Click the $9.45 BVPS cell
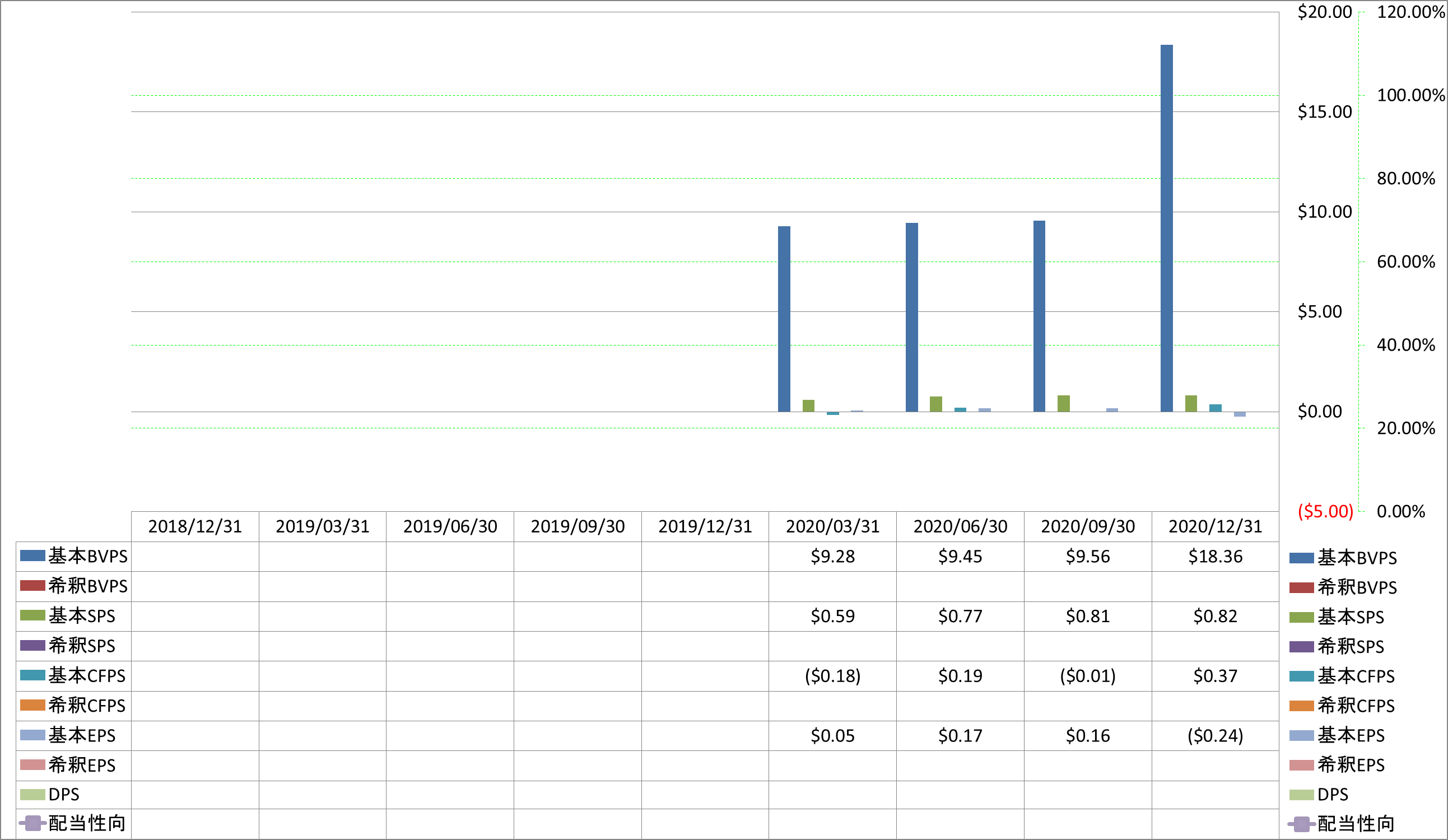 coord(960,556)
